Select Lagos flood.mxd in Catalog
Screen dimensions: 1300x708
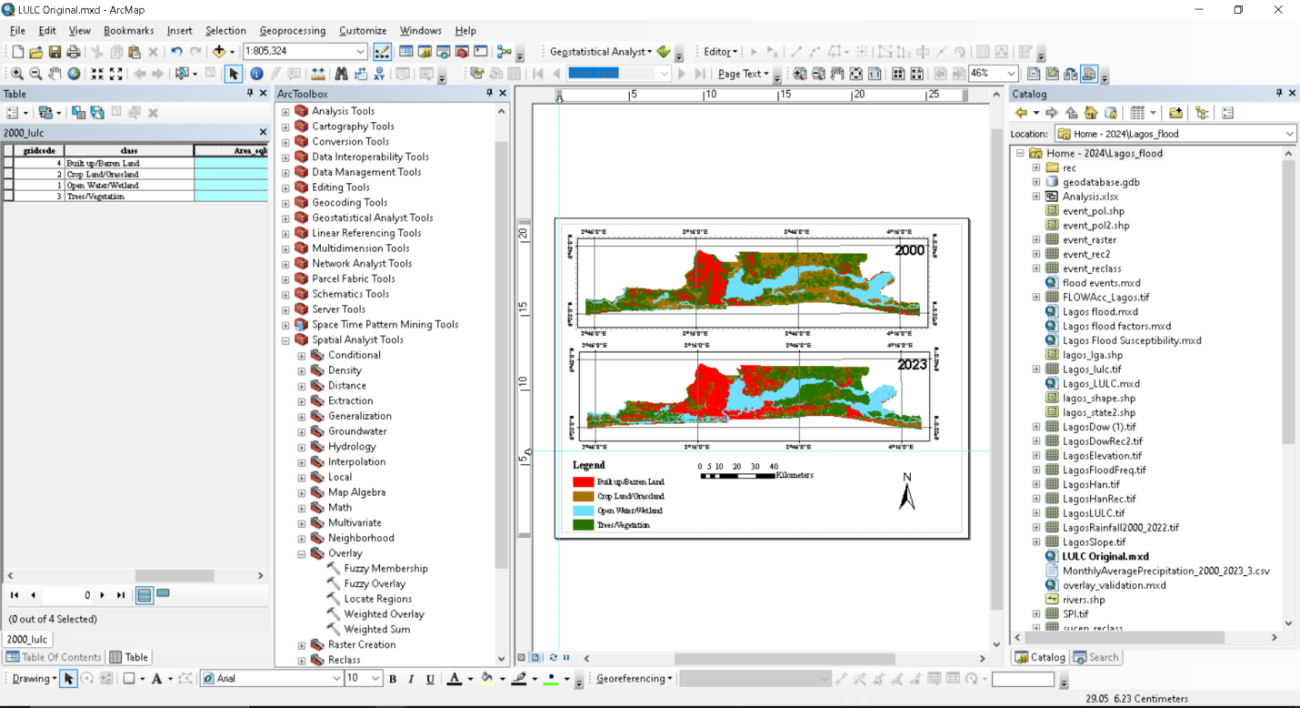coord(1099,312)
